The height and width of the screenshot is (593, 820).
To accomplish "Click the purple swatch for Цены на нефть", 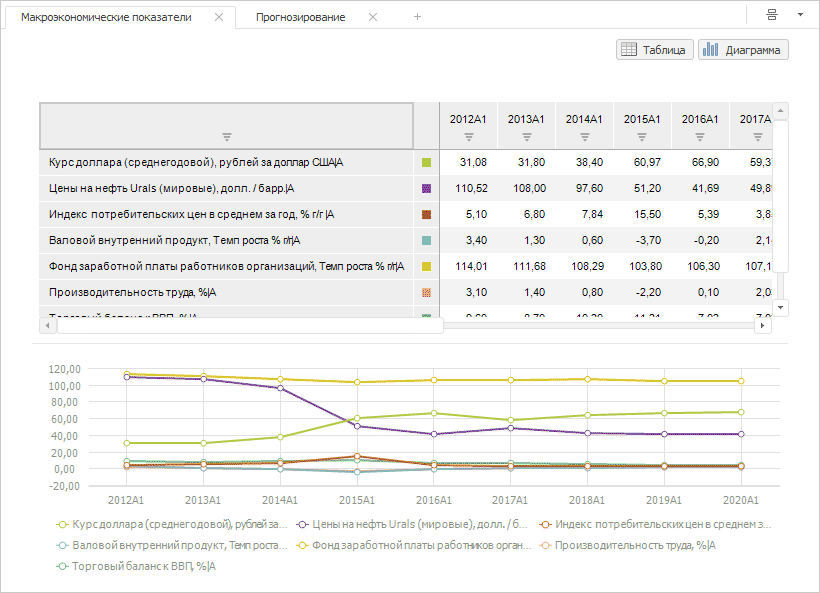I will (x=427, y=187).
